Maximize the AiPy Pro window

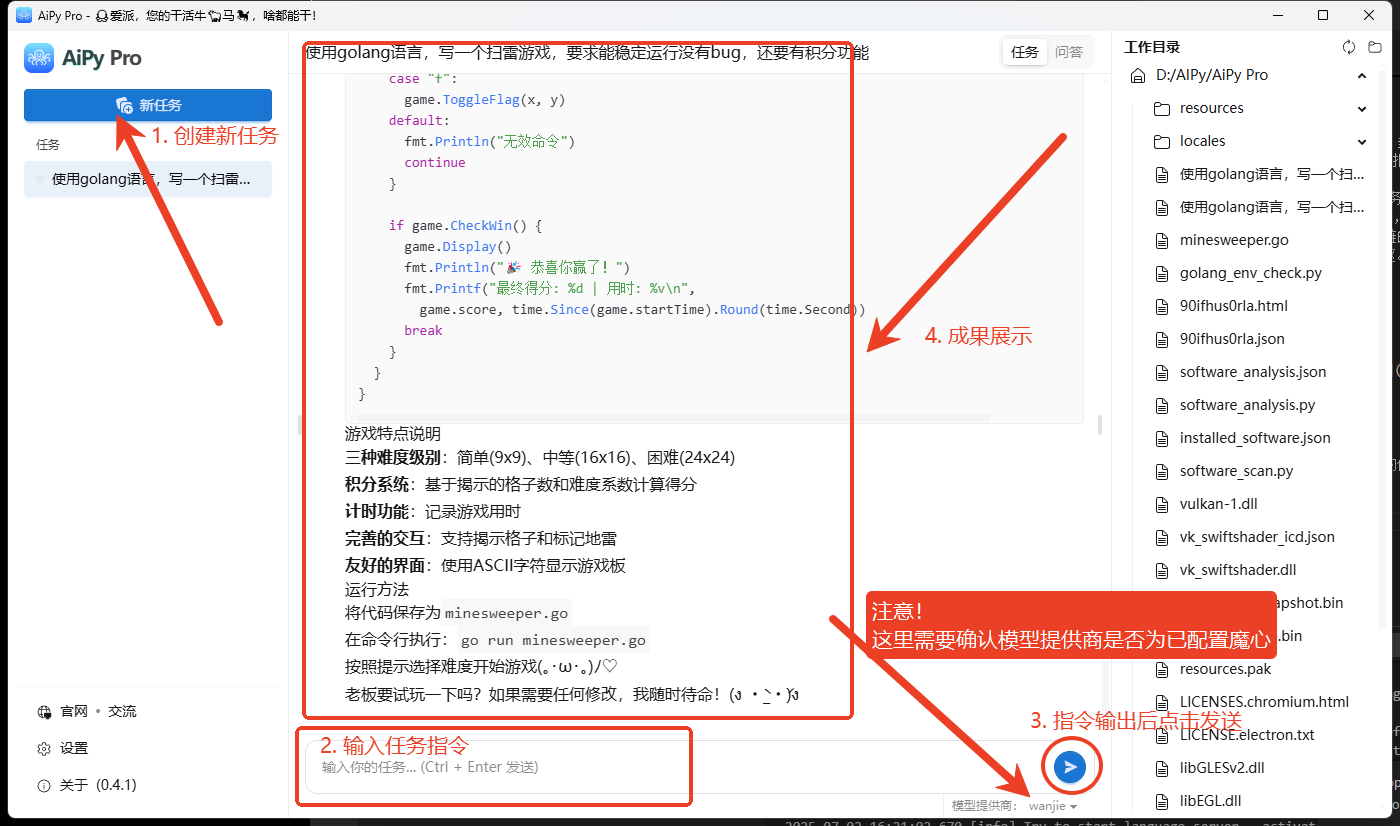pyautogui.click(x=1323, y=15)
